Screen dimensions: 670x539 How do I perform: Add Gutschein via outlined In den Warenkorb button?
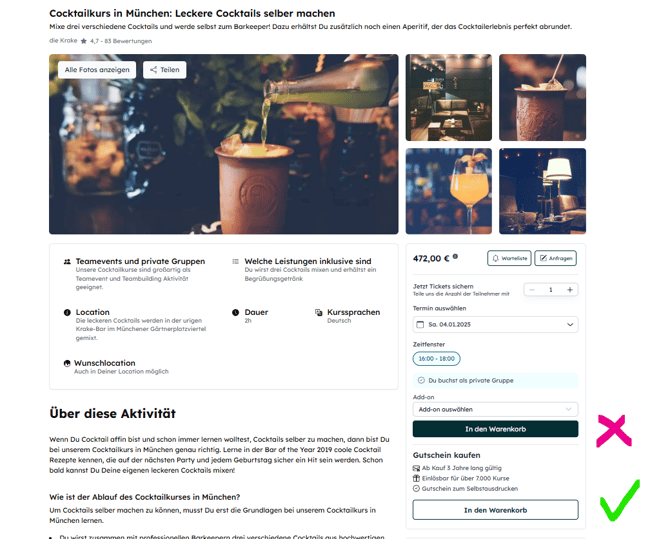pos(495,510)
